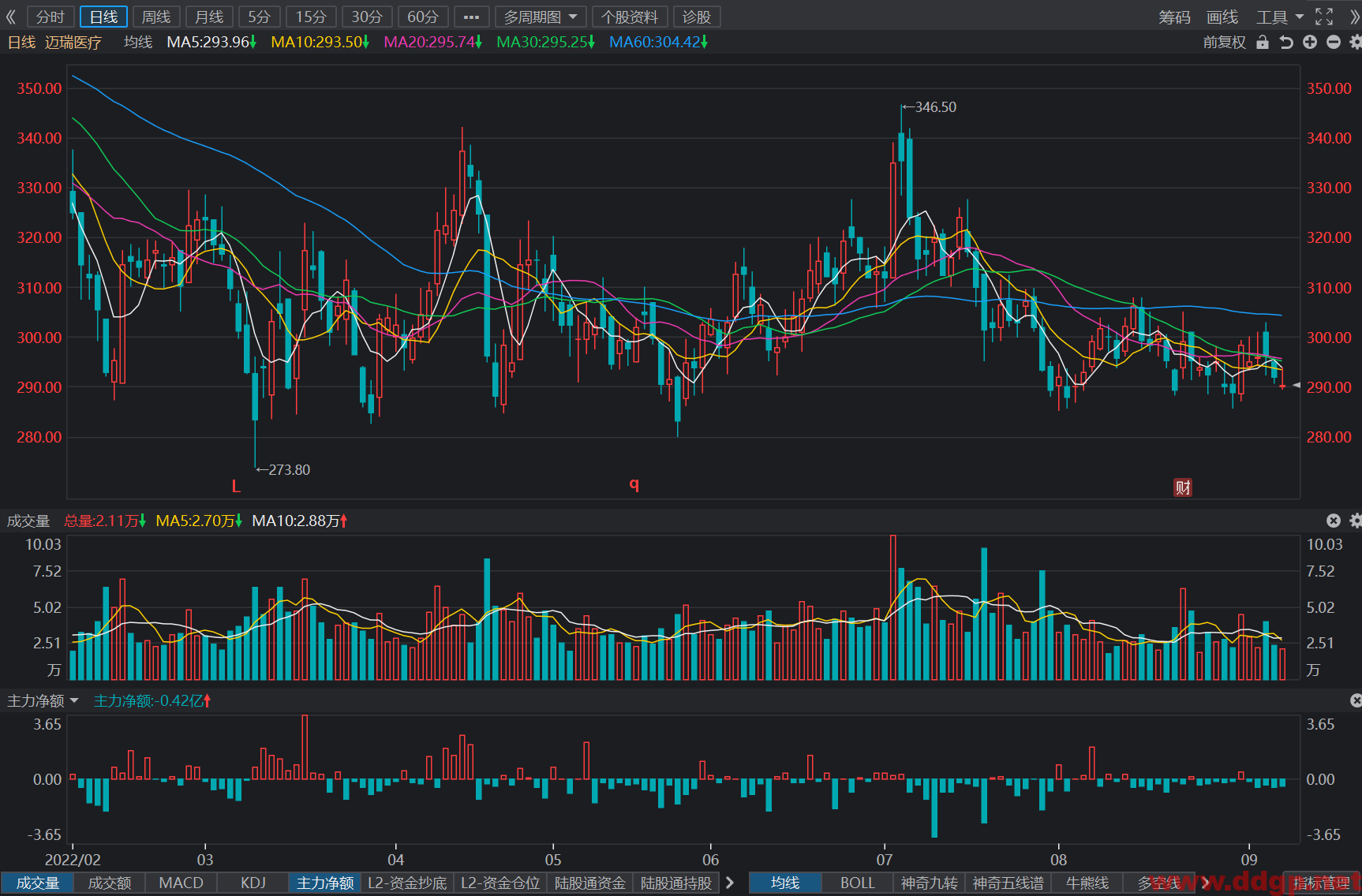
Task: Enter fullscreen with the expand arrows icon
Action: 1324,17
